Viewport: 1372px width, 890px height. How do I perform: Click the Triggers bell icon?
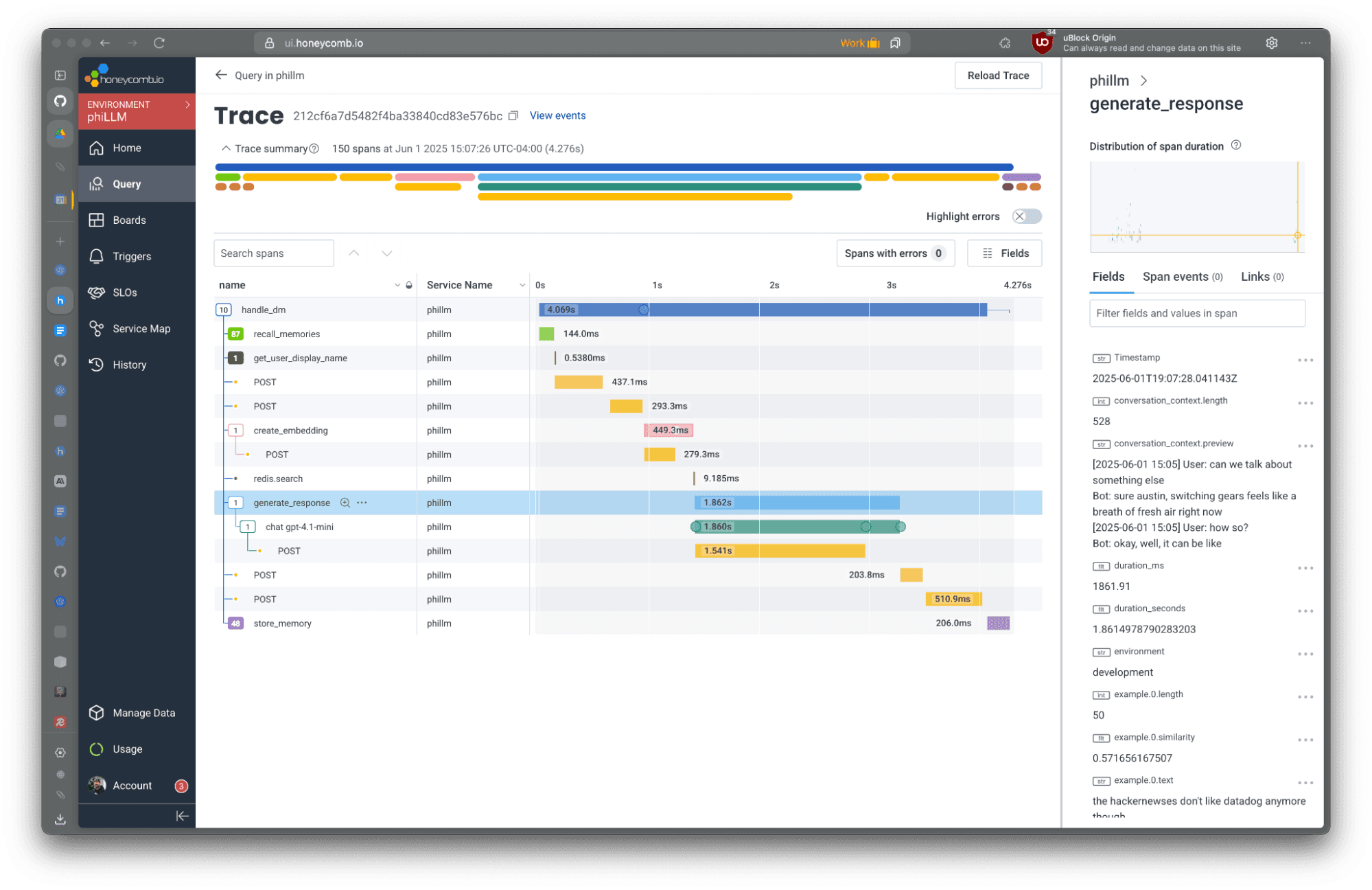tap(97, 256)
